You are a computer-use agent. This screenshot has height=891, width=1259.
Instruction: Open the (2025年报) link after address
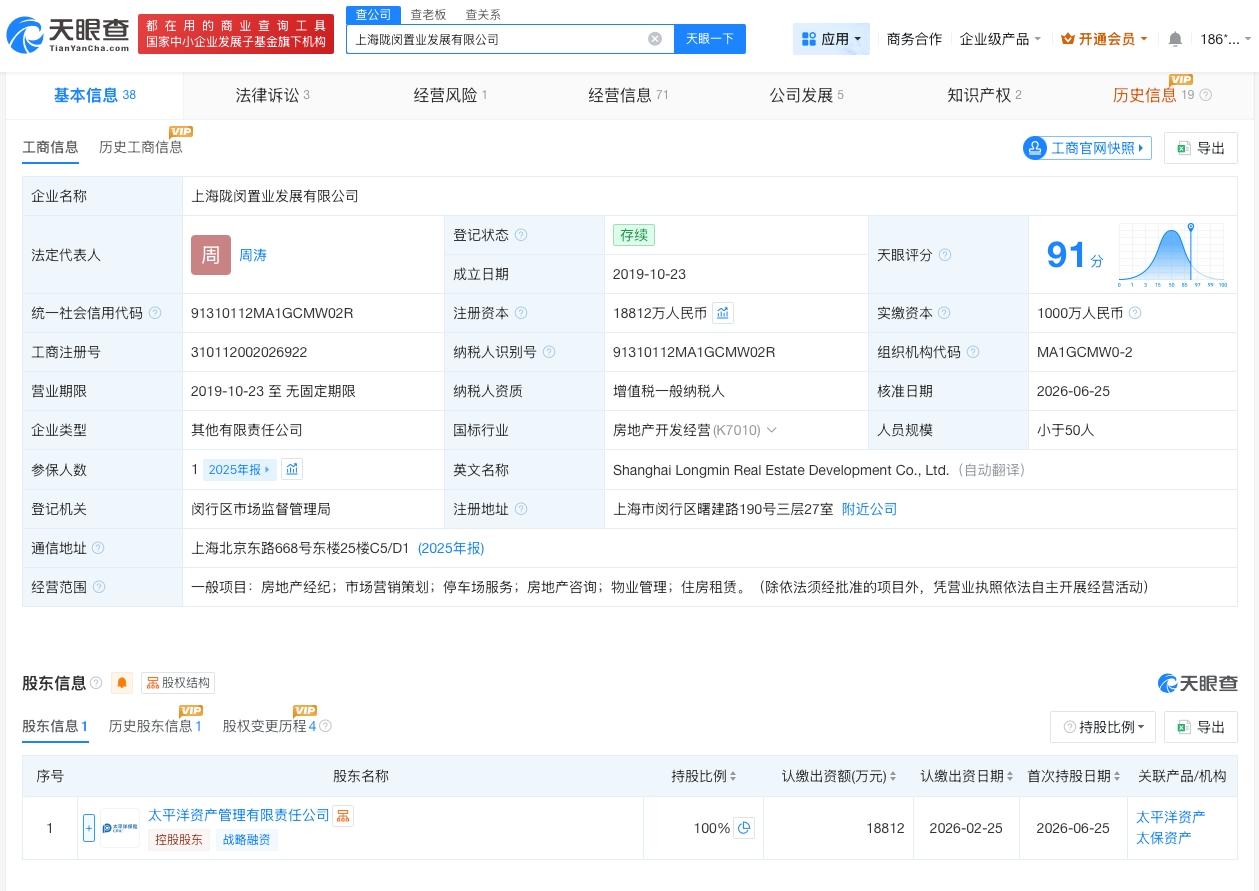pos(451,548)
